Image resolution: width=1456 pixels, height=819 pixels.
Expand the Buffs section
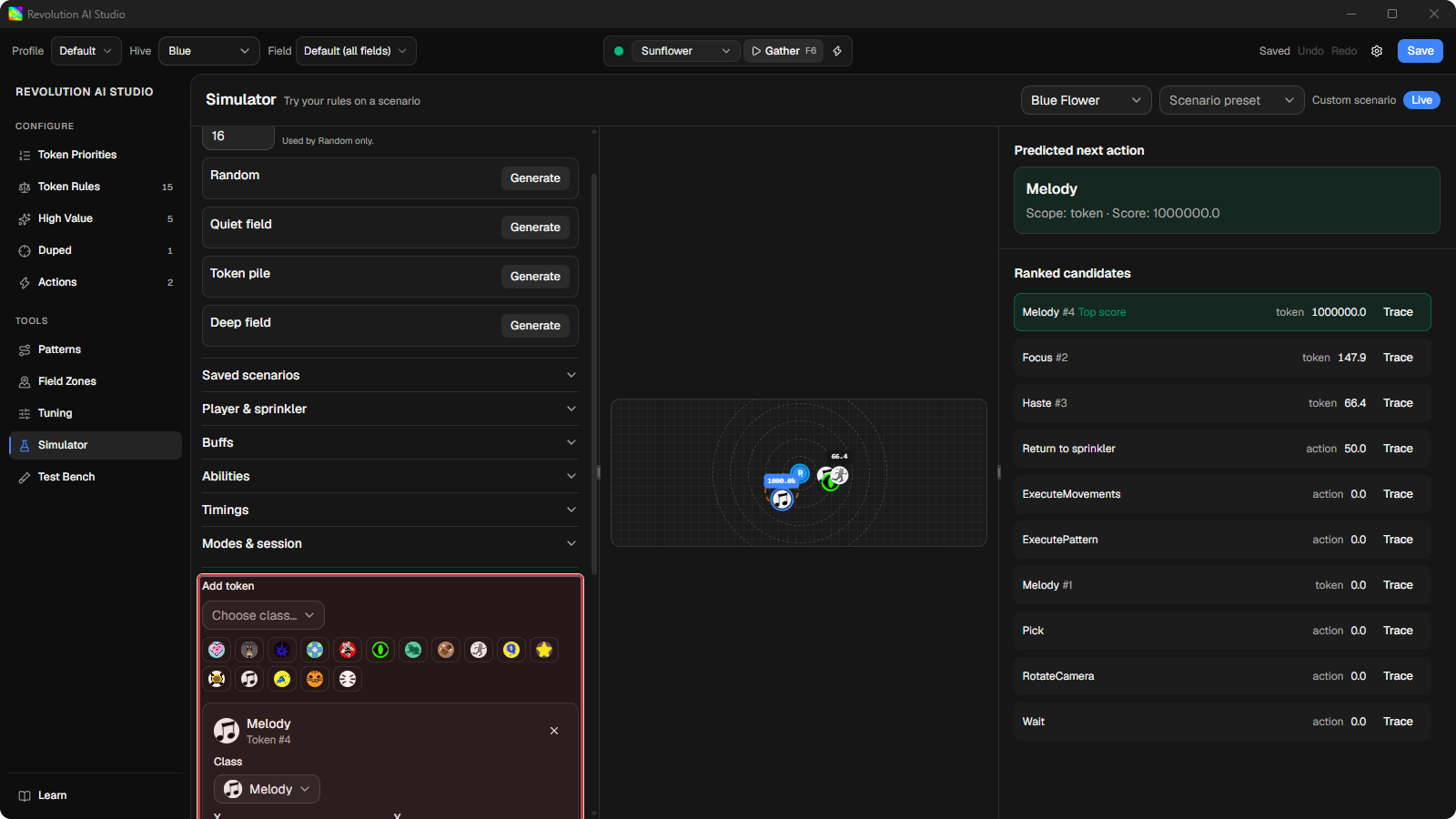[x=389, y=442]
